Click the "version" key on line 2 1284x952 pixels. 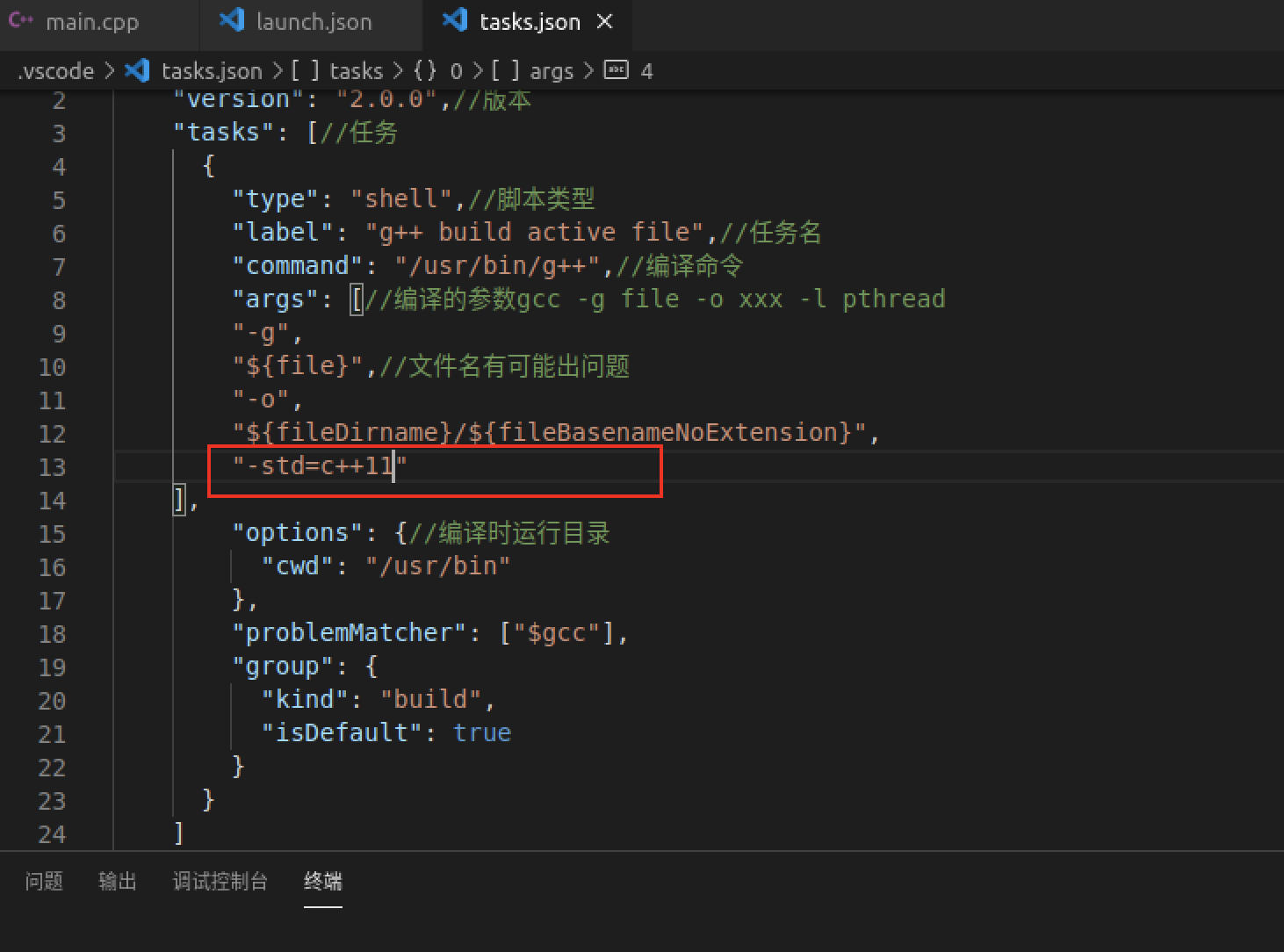tap(238, 98)
